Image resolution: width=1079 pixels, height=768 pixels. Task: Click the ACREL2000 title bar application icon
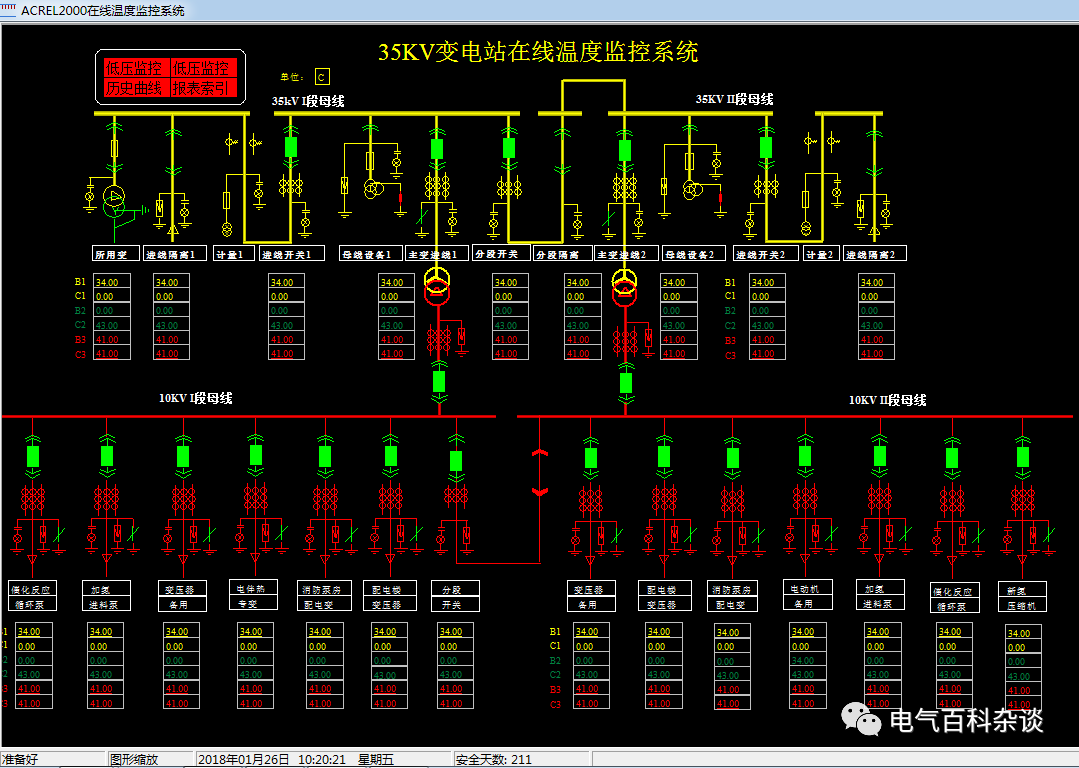tap(8, 10)
